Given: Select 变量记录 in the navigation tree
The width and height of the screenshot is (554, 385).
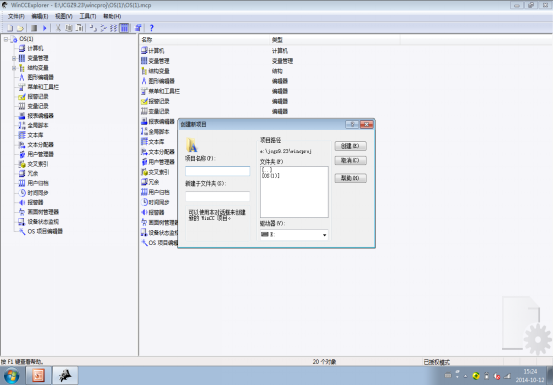Looking at the screenshot, I should click(x=38, y=106).
